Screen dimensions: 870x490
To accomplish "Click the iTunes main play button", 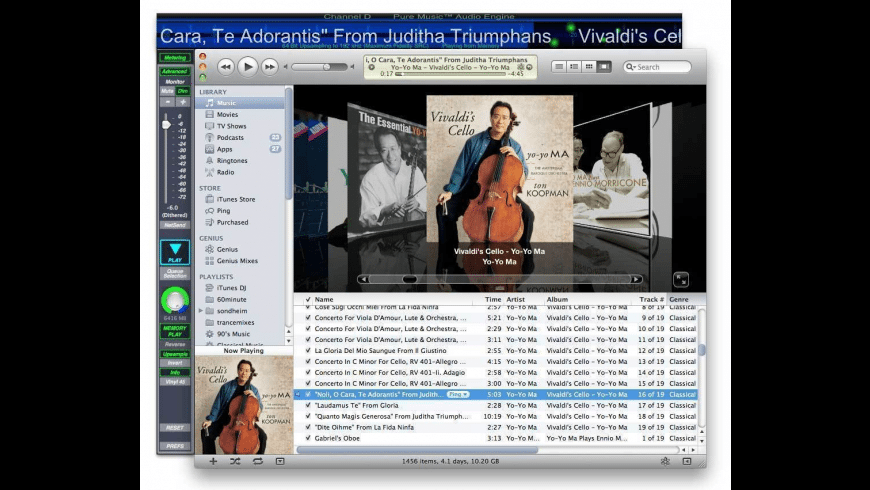I will [x=247, y=67].
